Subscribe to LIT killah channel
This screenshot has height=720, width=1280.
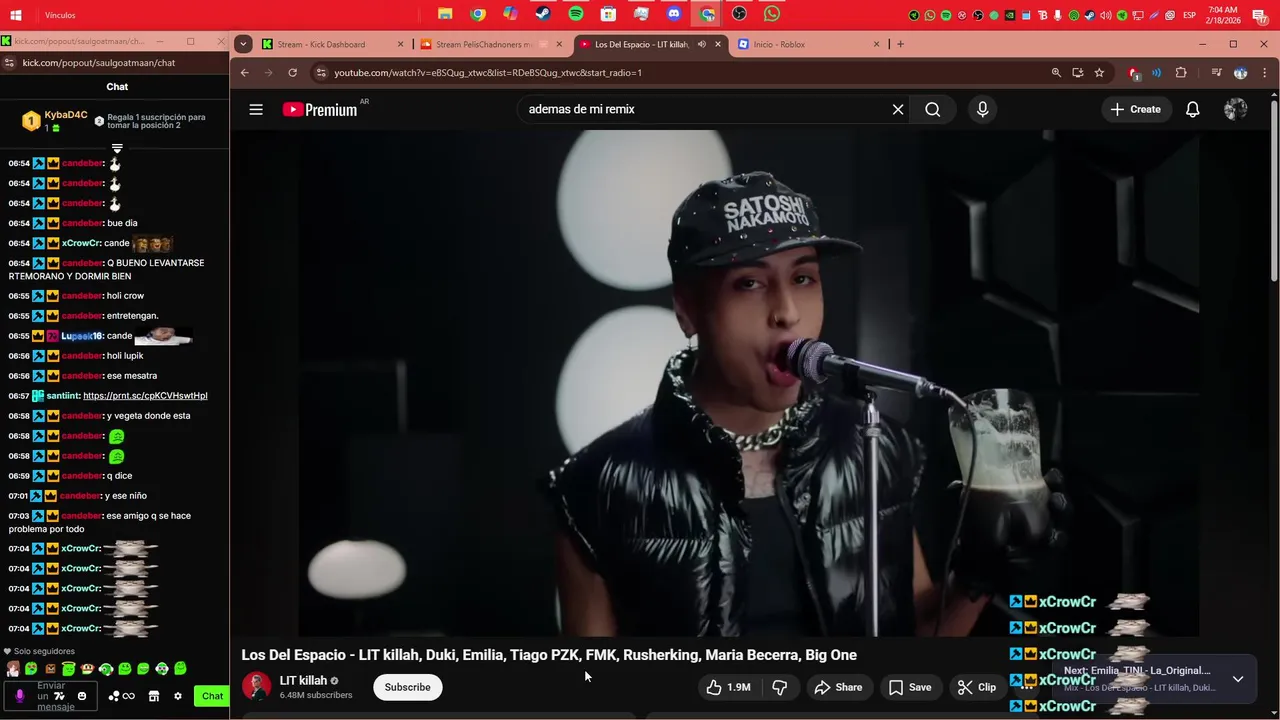(x=408, y=687)
